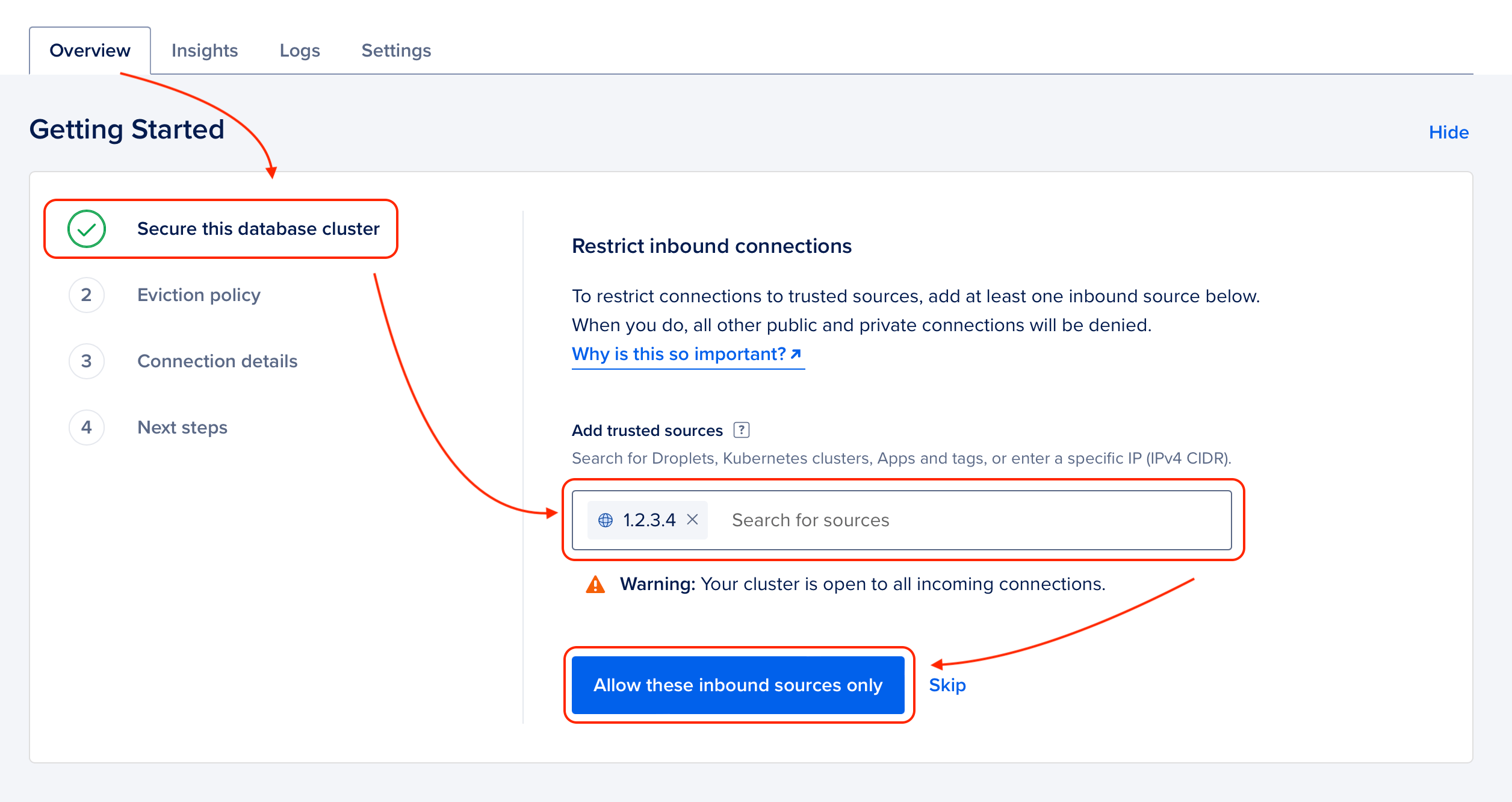Switch to the Settings tab

[396, 51]
